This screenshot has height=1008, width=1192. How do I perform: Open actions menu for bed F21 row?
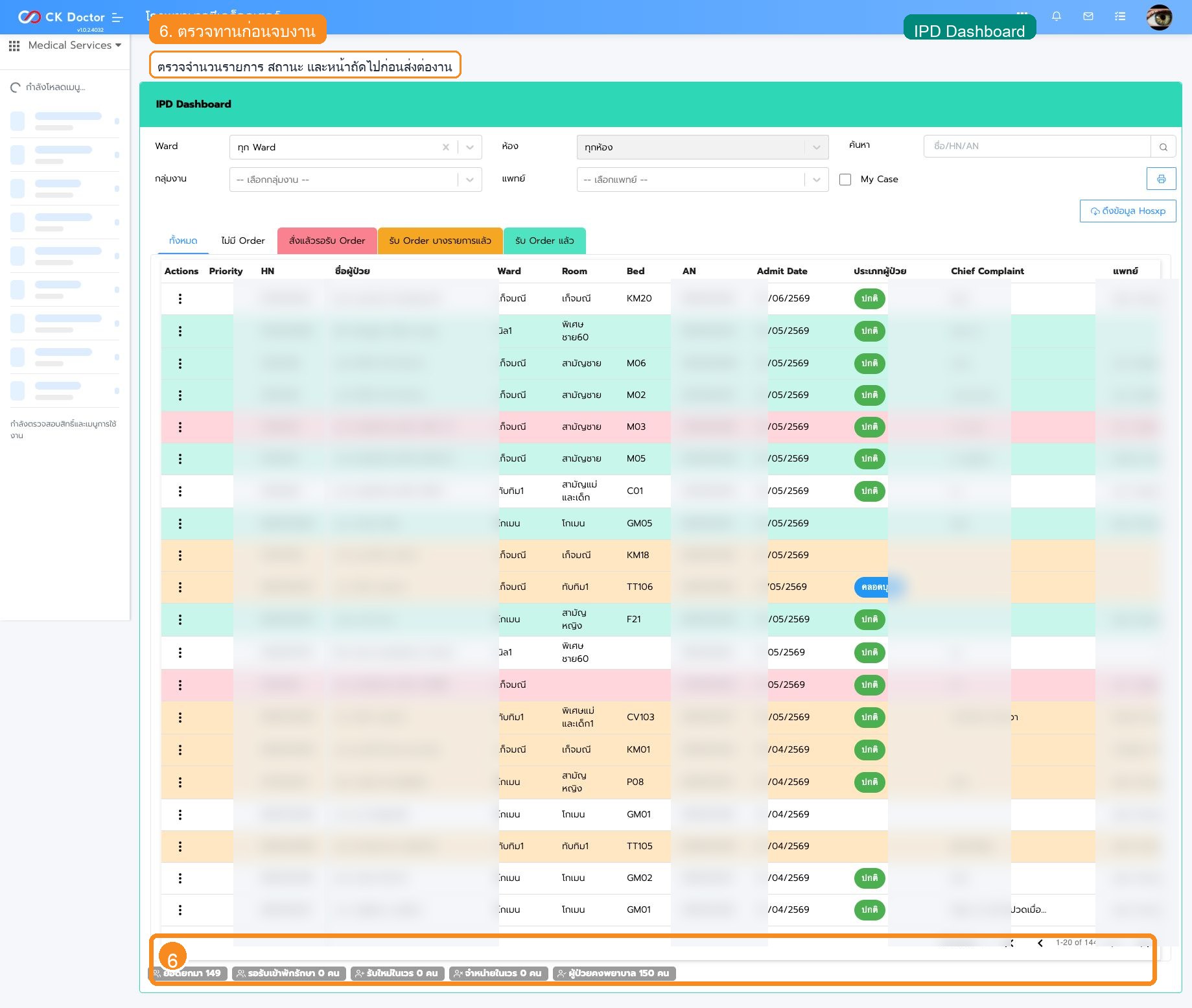[x=180, y=620]
